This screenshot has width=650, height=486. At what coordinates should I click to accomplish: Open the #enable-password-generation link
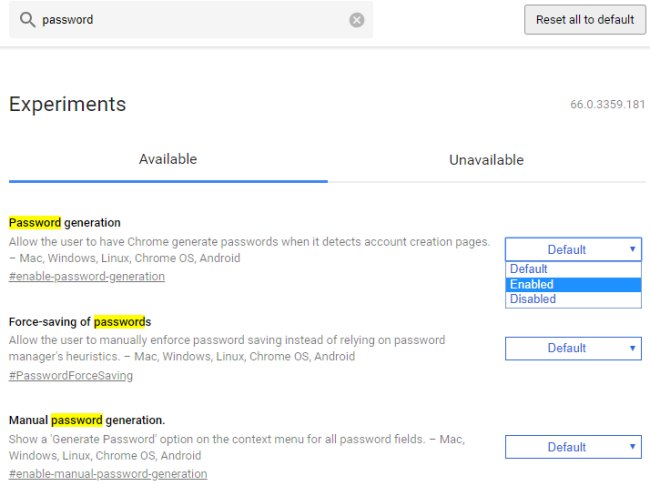86,276
